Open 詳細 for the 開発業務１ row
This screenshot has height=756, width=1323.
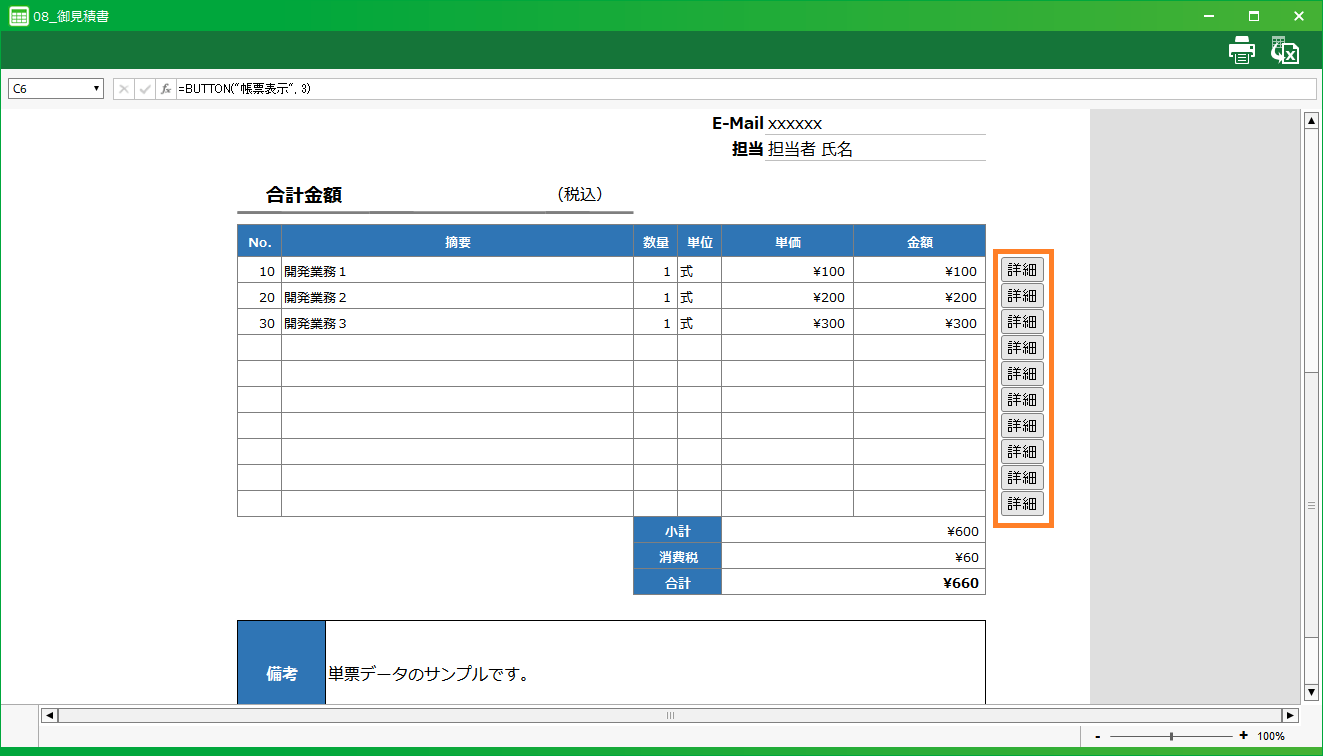pos(1022,270)
